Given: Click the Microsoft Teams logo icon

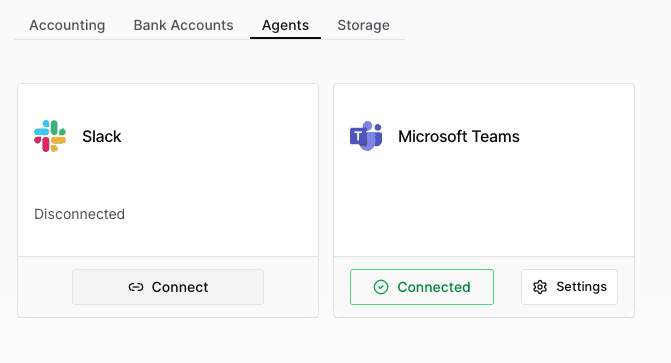Looking at the screenshot, I should [x=366, y=136].
